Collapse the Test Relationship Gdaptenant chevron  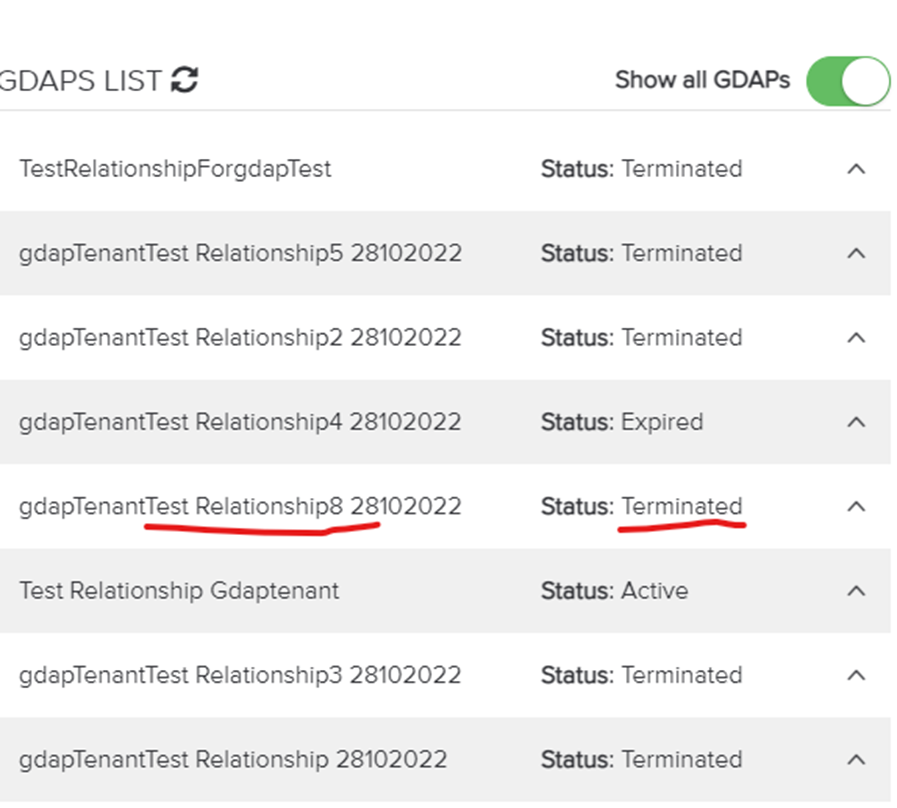click(857, 590)
